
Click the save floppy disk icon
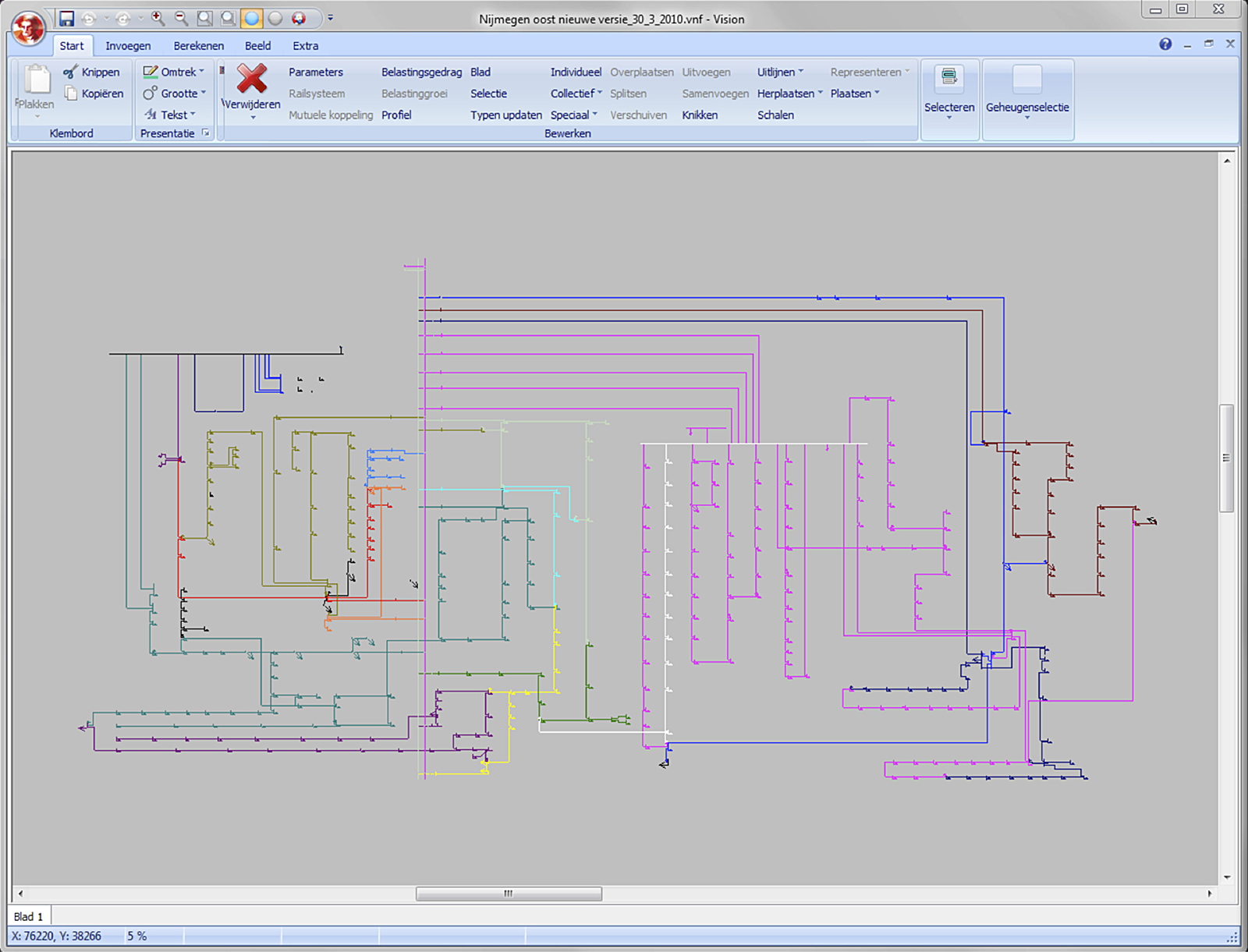point(66,18)
